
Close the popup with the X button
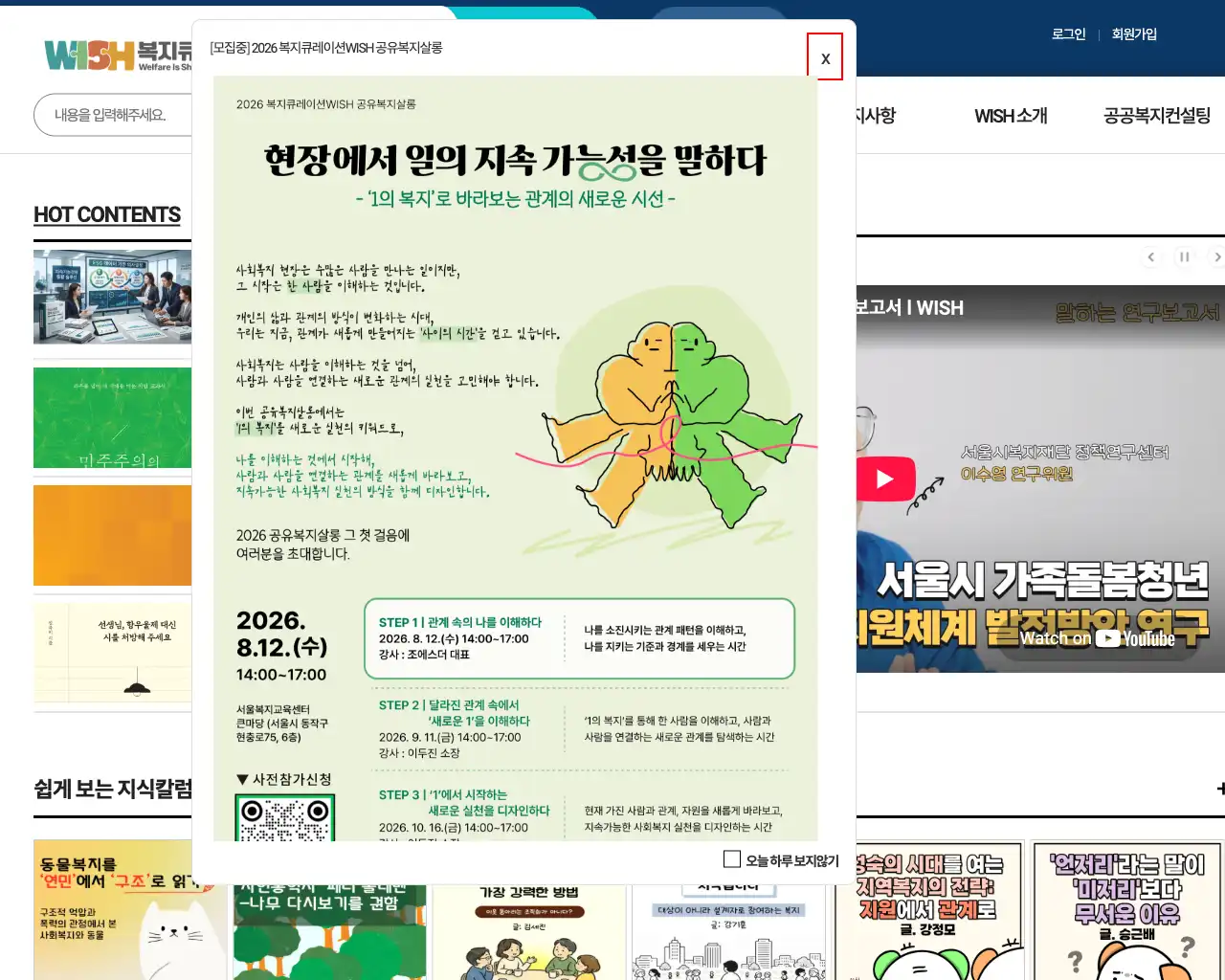[x=825, y=57]
